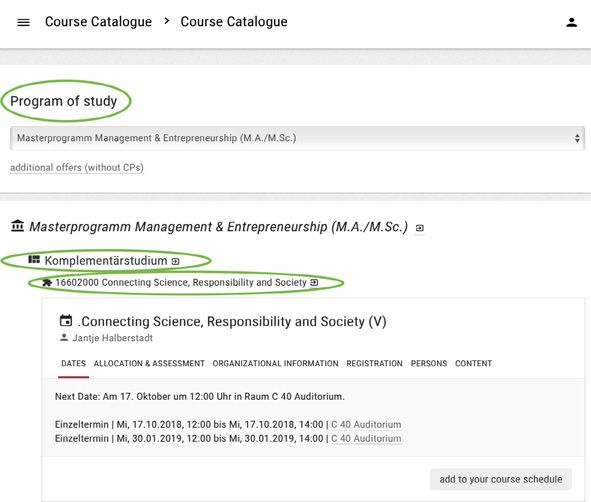Click the university building icon
Image resolution: width=591 pixels, height=502 pixels.
[17, 226]
